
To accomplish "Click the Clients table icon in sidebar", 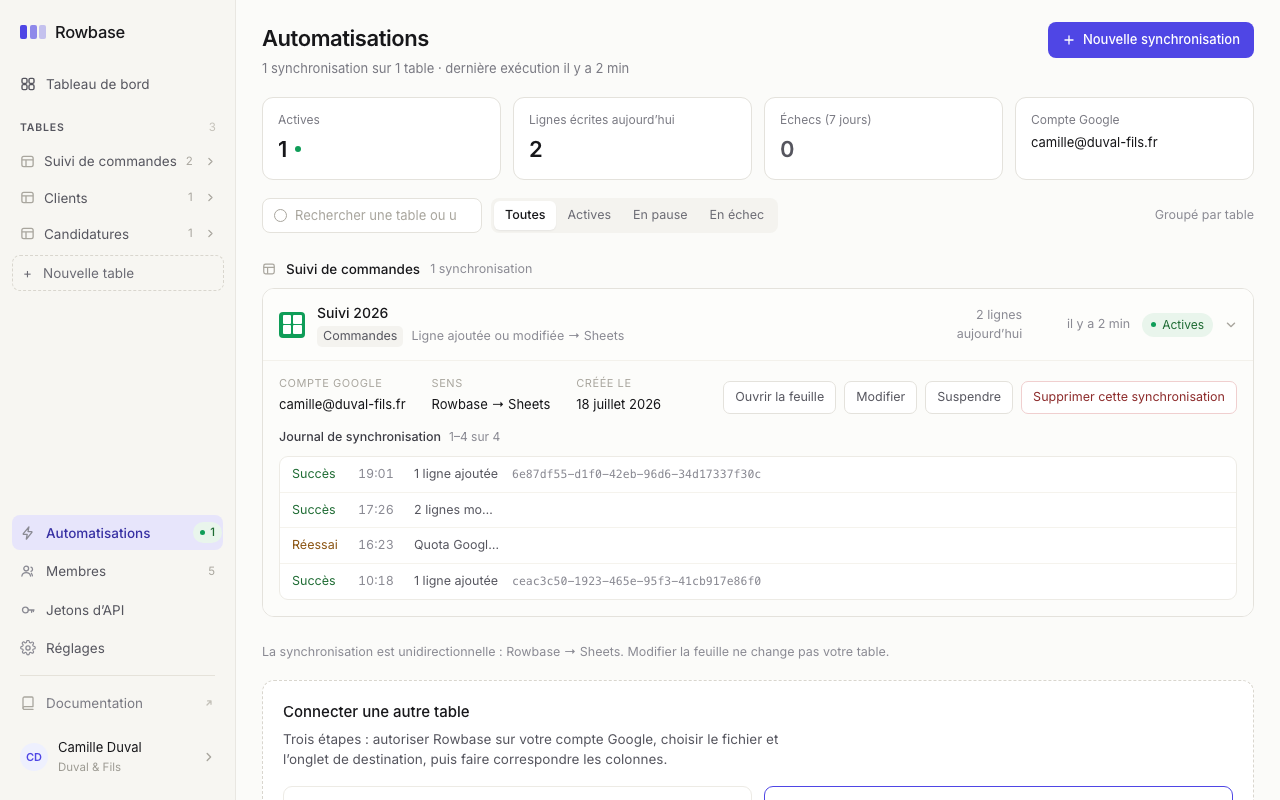I will coord(27,198).
